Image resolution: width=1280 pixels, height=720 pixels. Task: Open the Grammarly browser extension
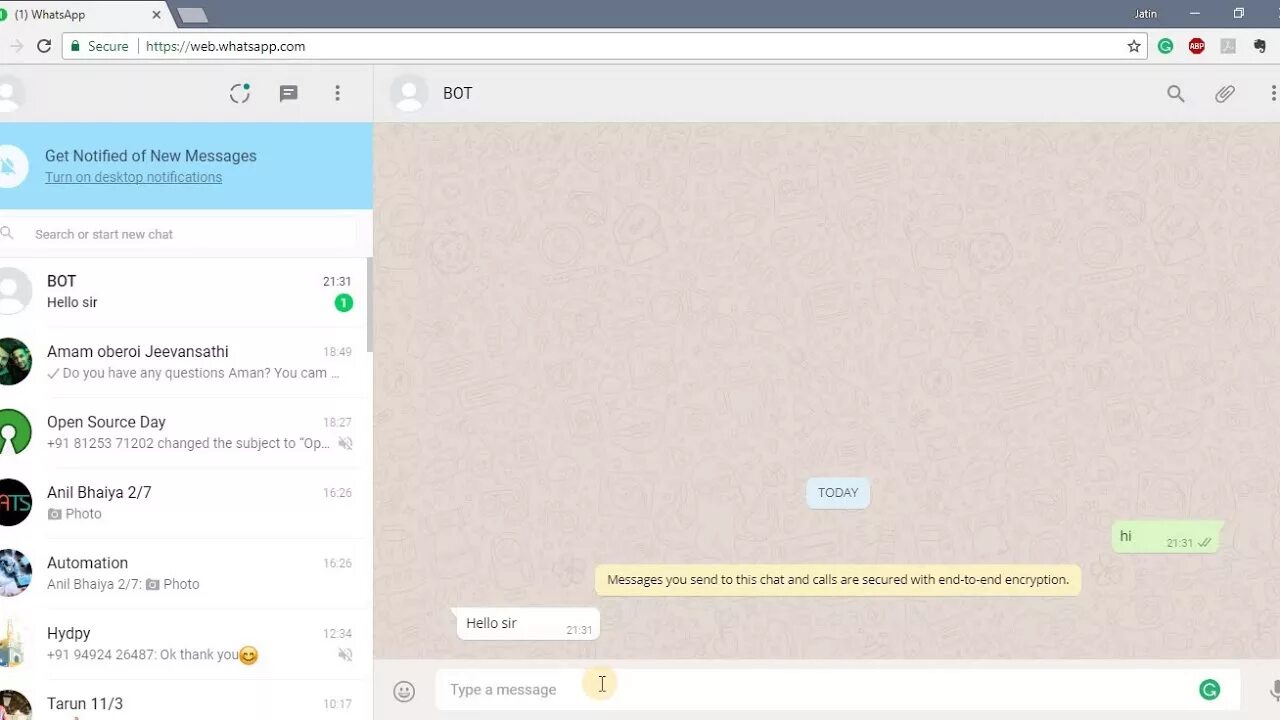(x=1165, y=46)
